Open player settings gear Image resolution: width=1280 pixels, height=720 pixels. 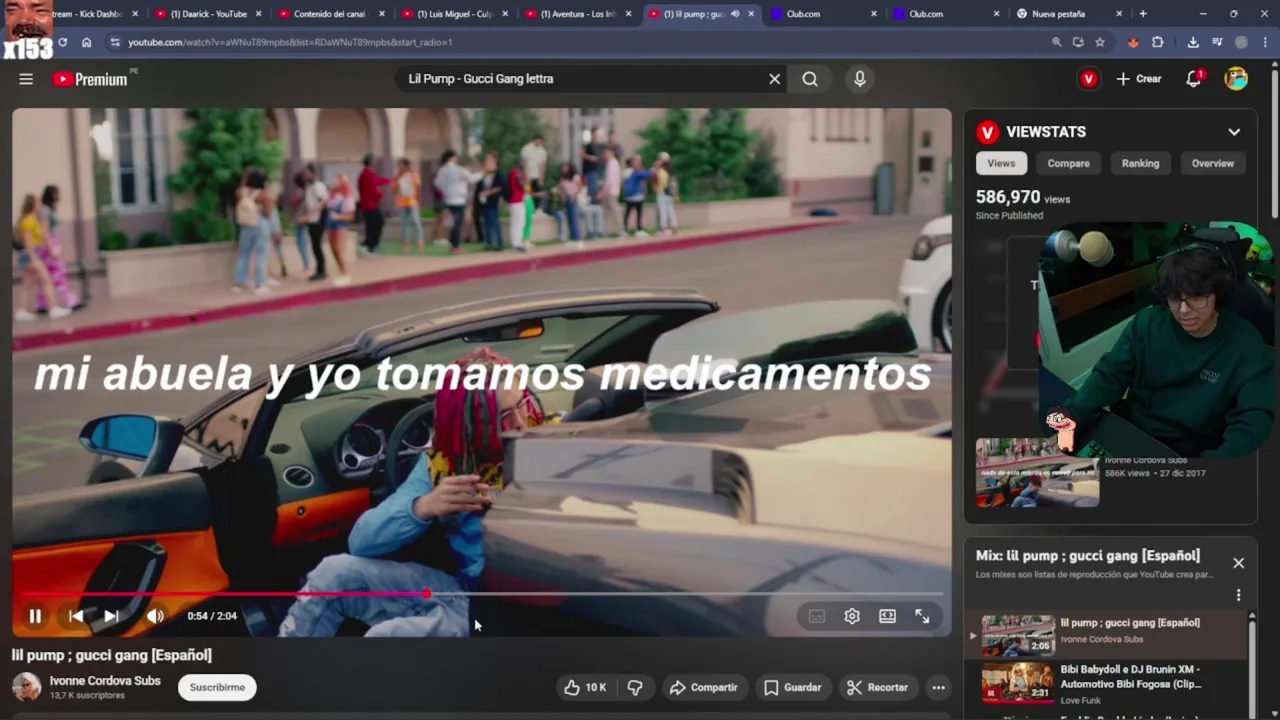[852, 616]
